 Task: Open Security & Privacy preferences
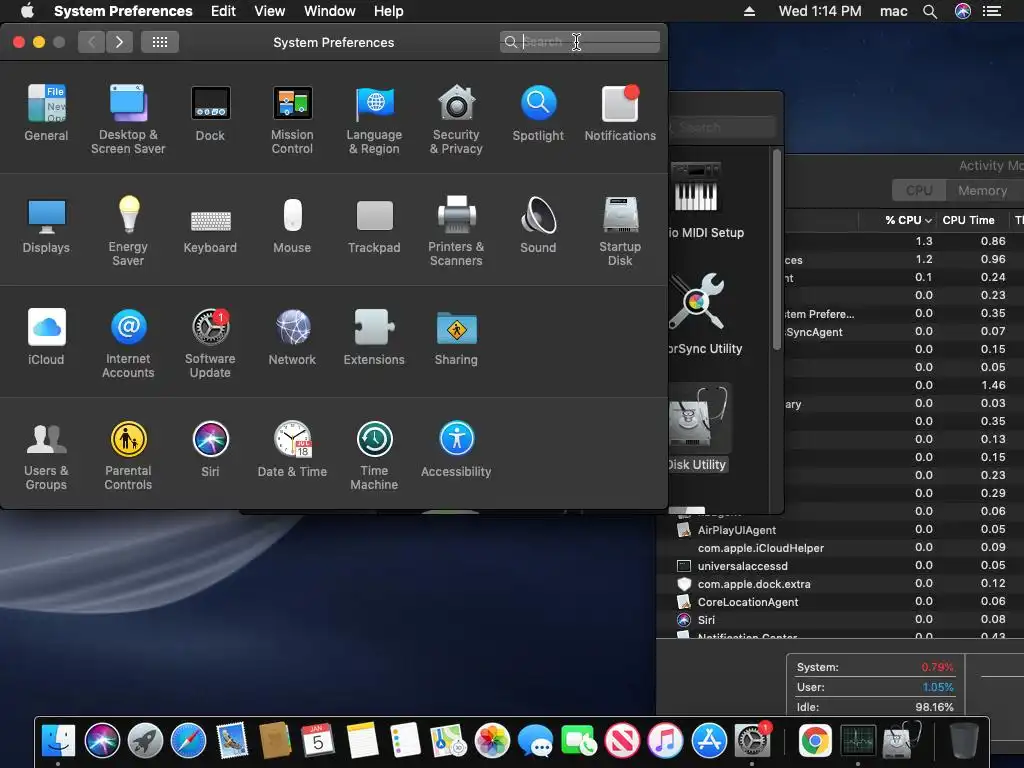(456, 120)
